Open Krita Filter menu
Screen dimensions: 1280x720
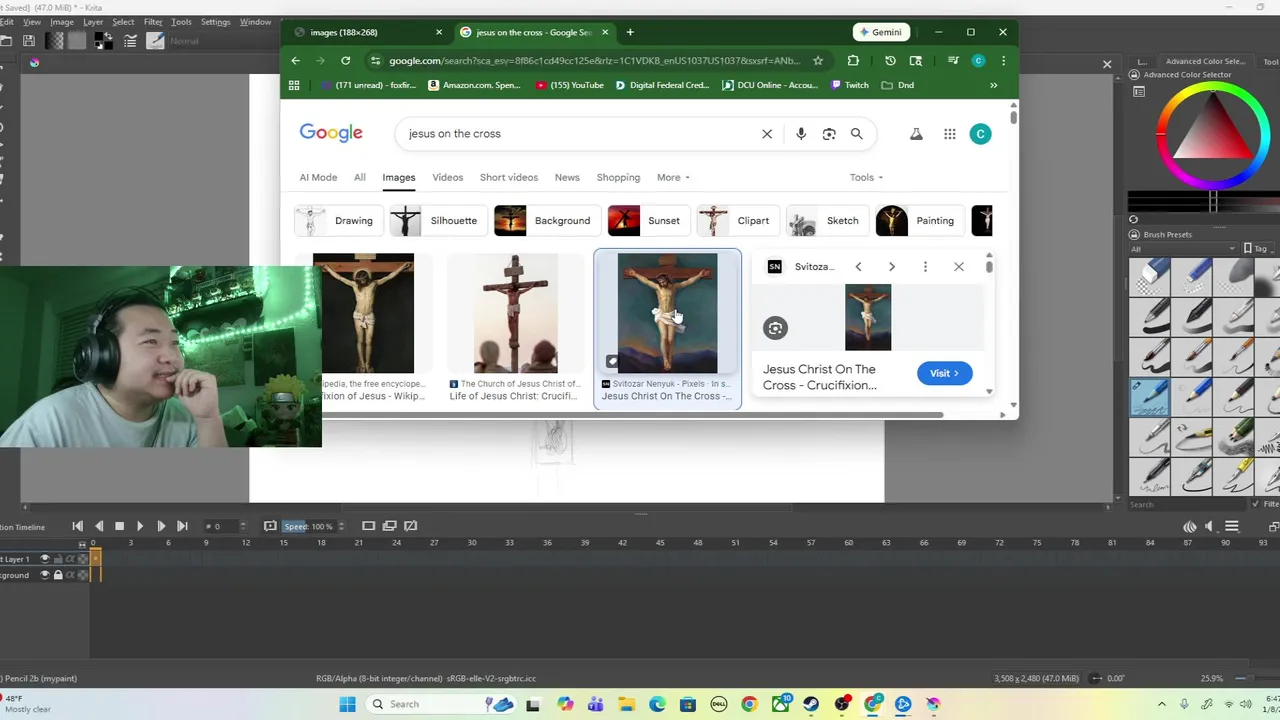point(153,21)
